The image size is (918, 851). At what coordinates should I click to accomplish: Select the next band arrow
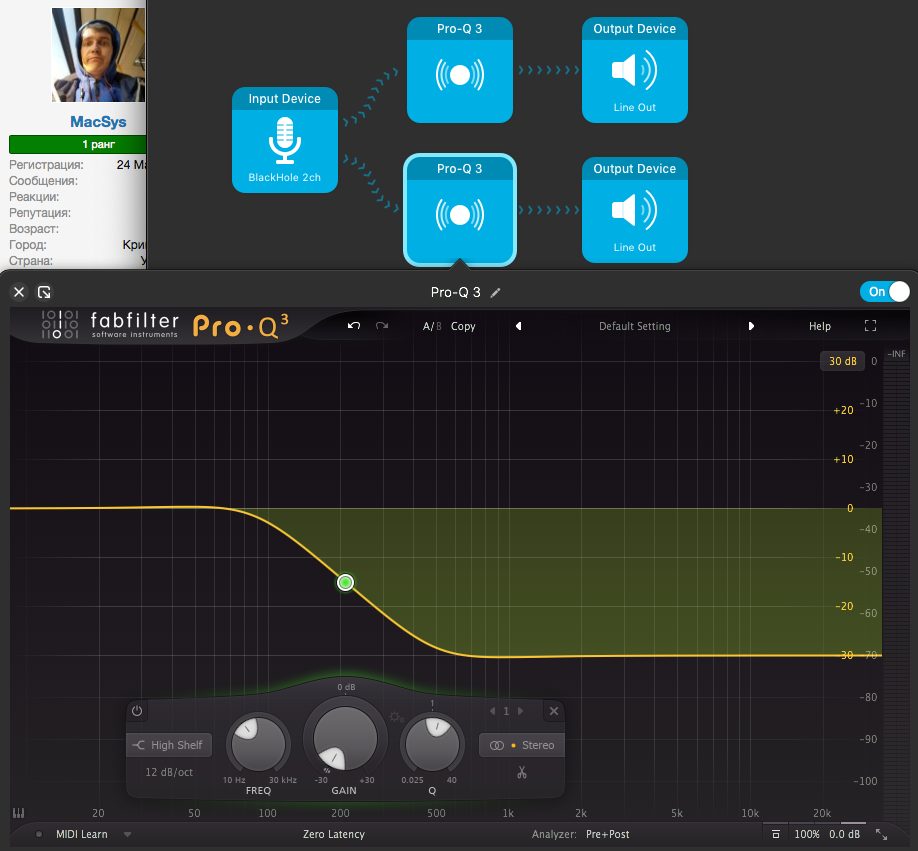520,711
